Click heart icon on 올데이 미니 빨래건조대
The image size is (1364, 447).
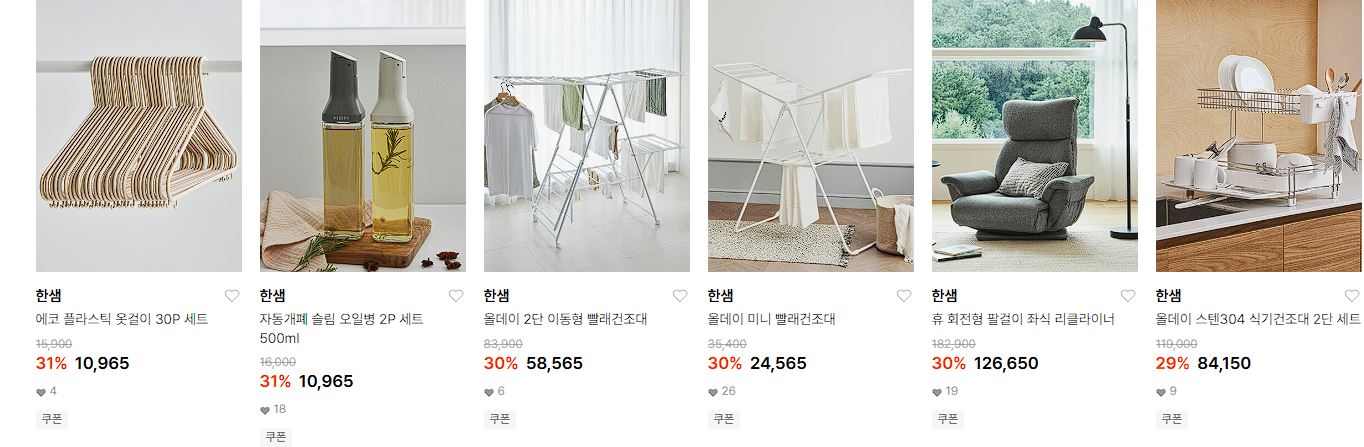tap(904, 296)
